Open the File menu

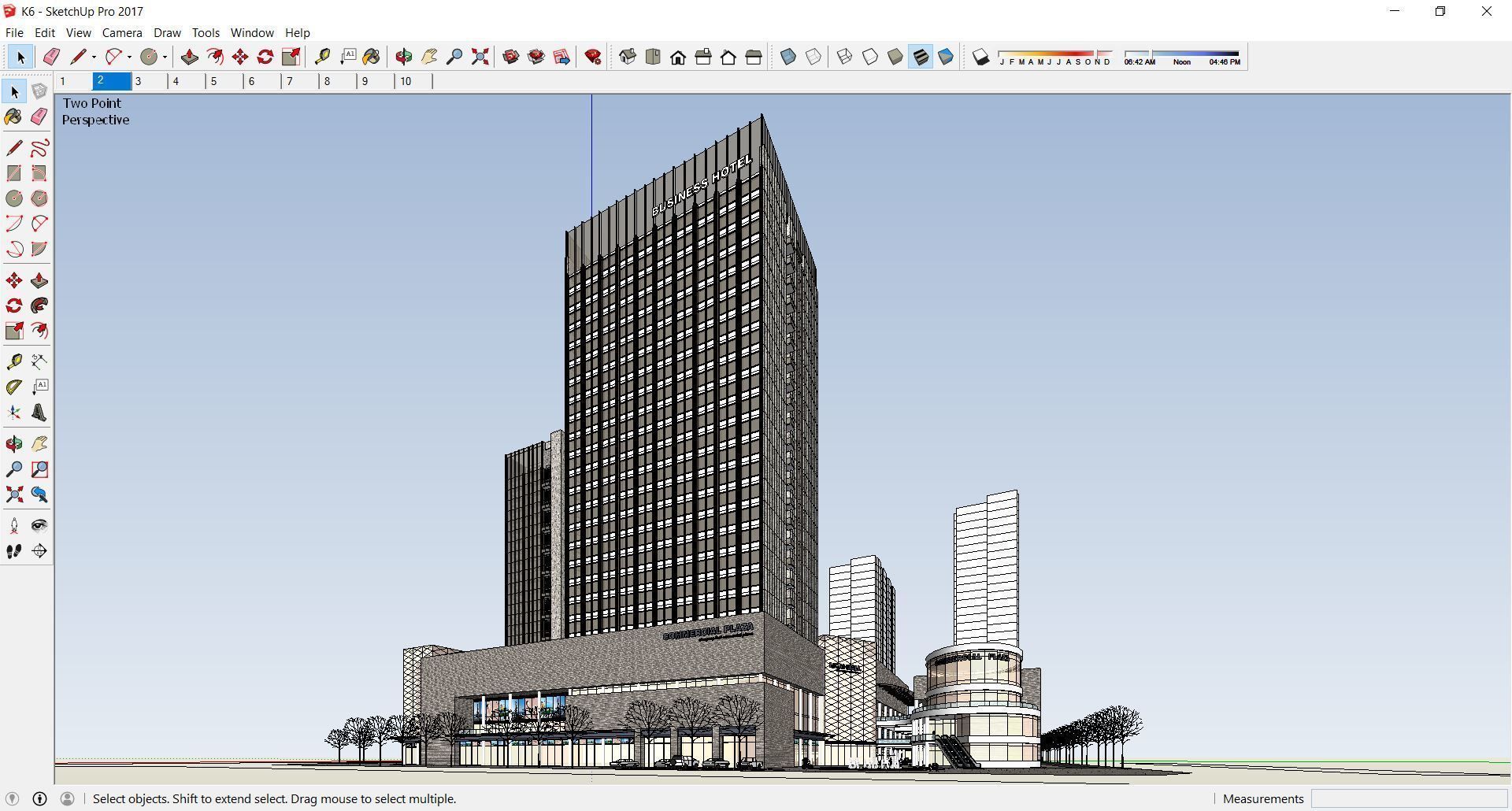pos(14,33)
